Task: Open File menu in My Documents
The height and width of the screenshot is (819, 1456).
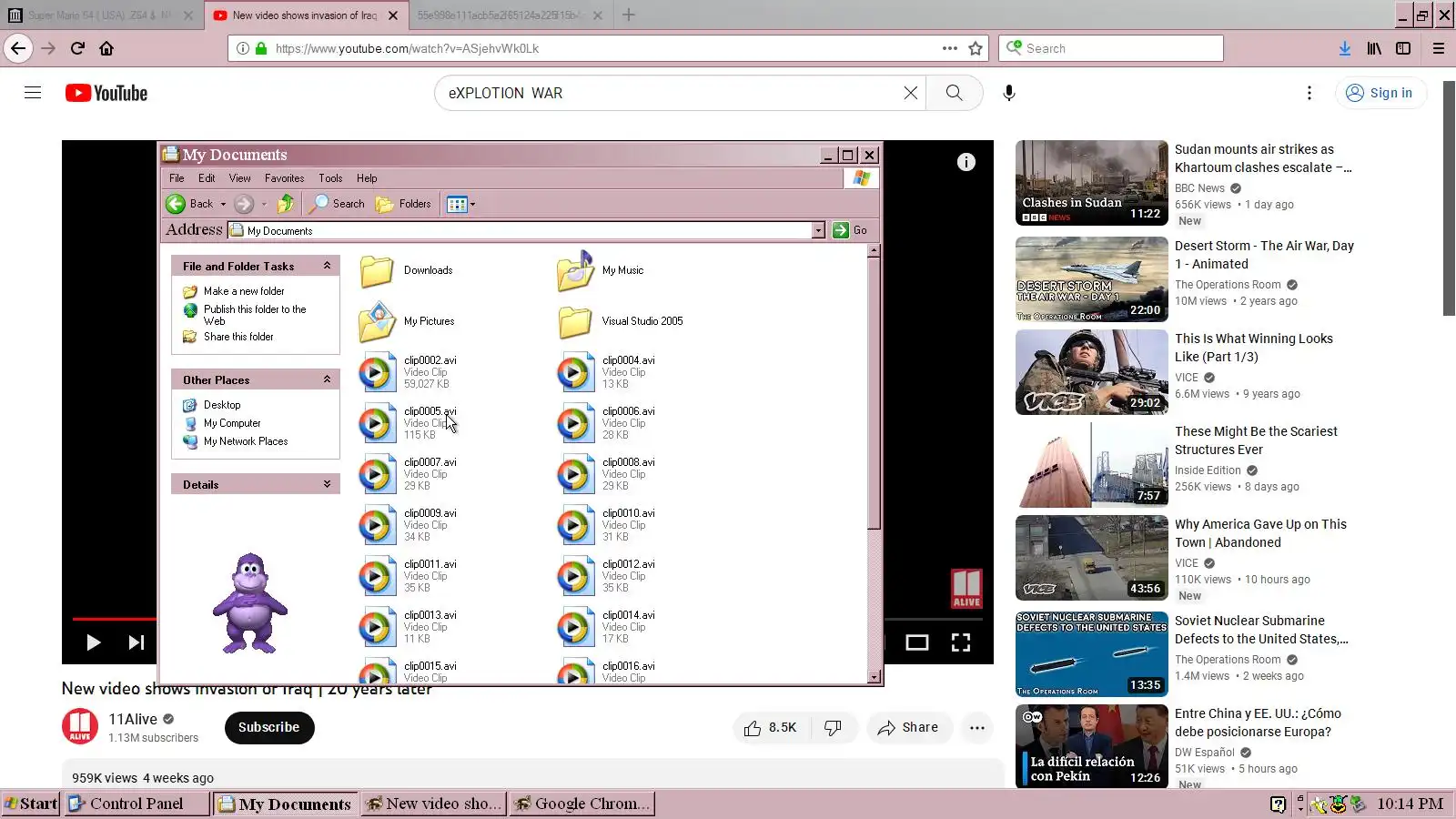Action: point(177,178)
